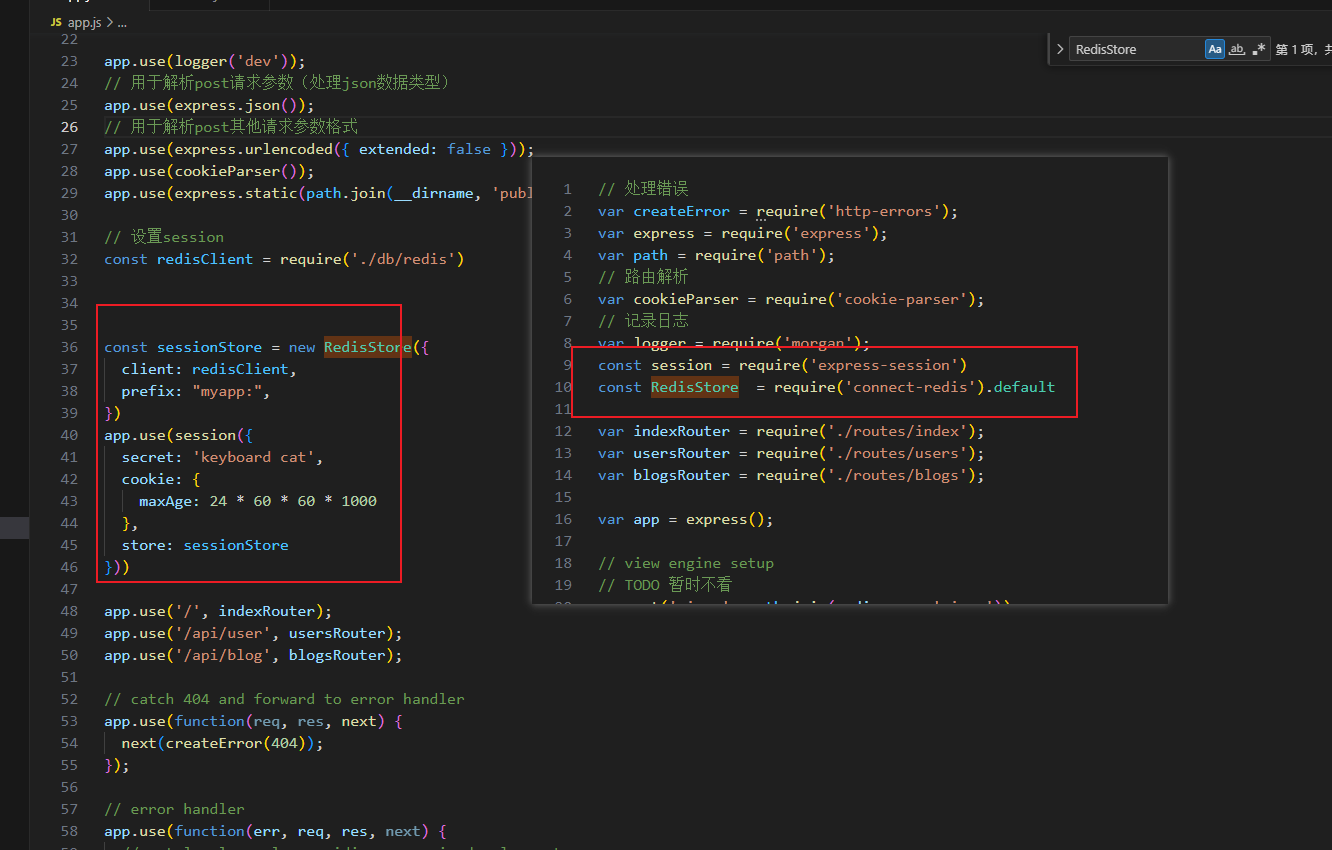
Task: Toggle Match Whole Word (ab) in find widget
Action: click(1237, 49)
